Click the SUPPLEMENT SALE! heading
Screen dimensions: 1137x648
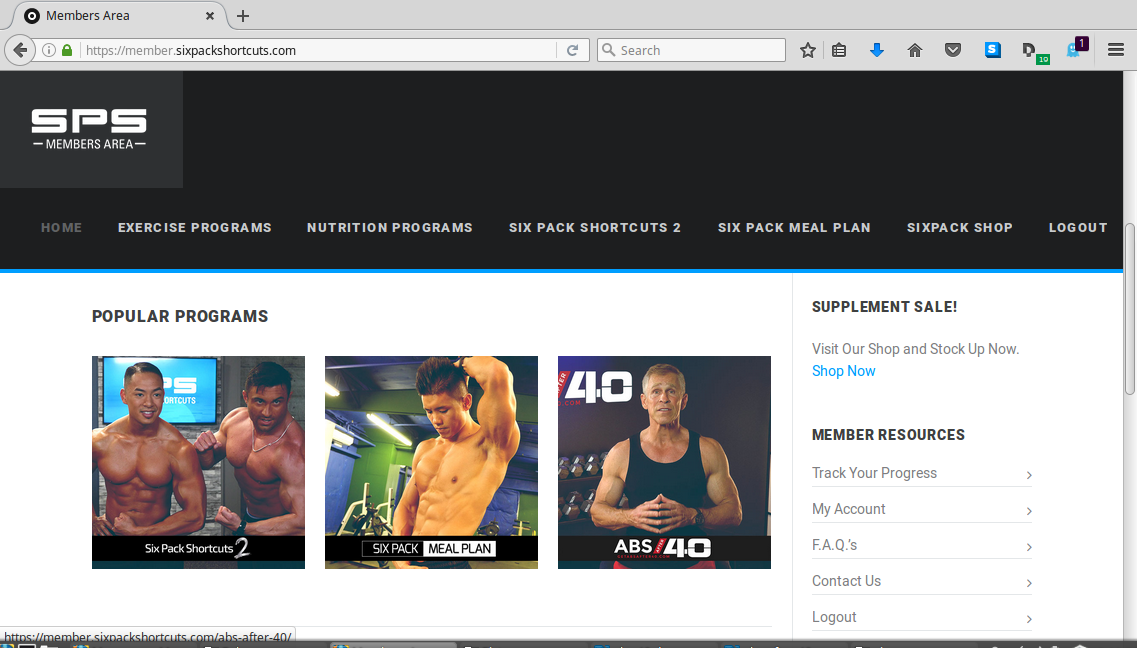(885, 307)
